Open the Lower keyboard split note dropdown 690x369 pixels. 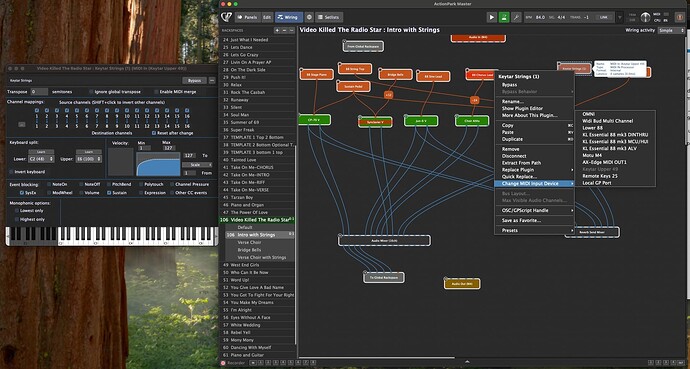coord(40,159)
